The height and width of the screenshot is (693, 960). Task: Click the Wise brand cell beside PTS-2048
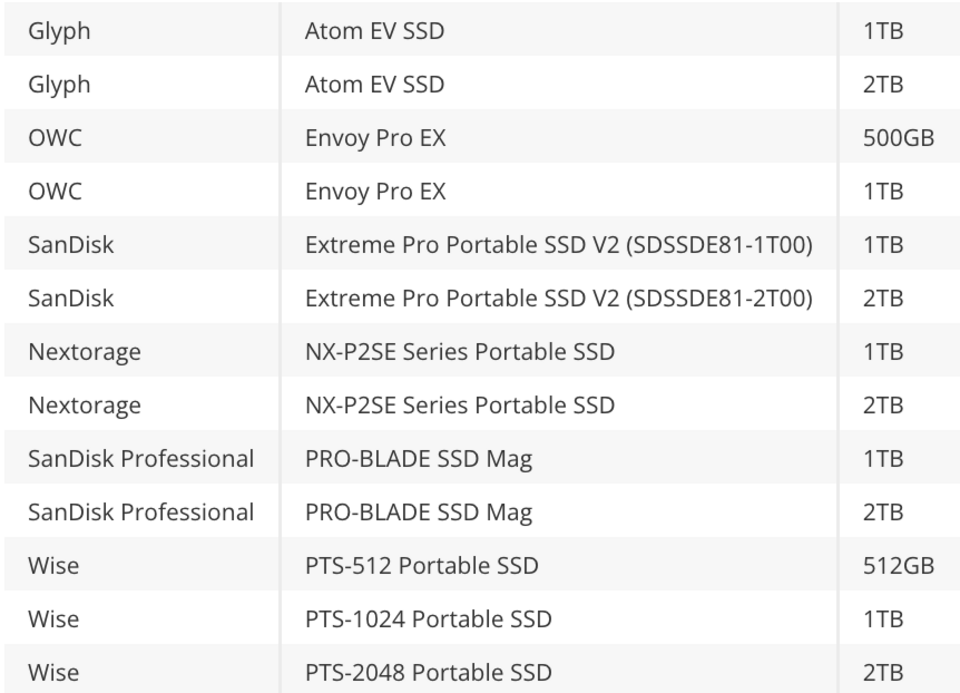click(x=53, y=673)
